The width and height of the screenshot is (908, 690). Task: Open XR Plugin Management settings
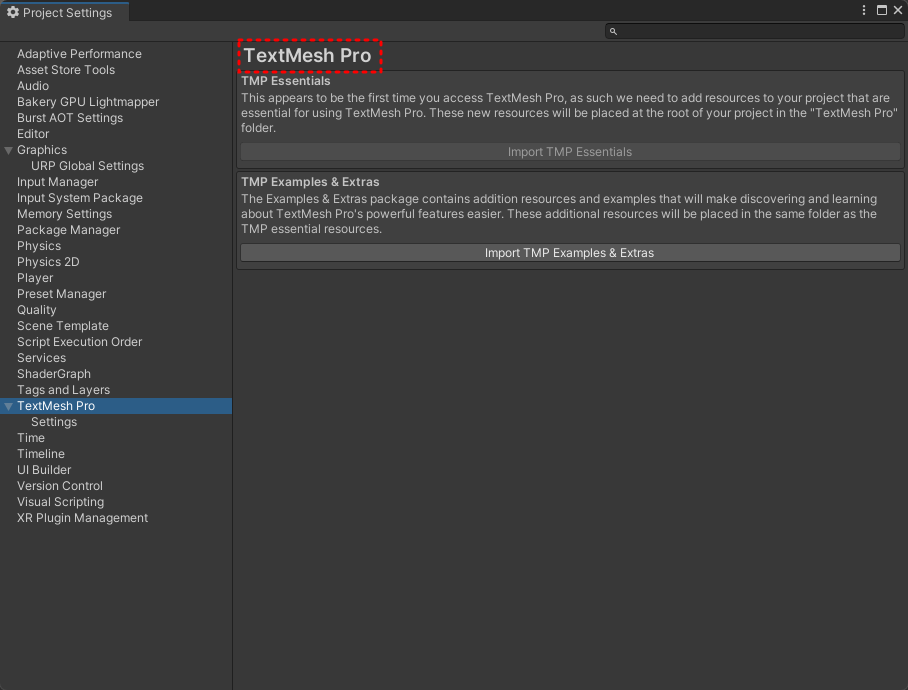[x=82, y=518]
